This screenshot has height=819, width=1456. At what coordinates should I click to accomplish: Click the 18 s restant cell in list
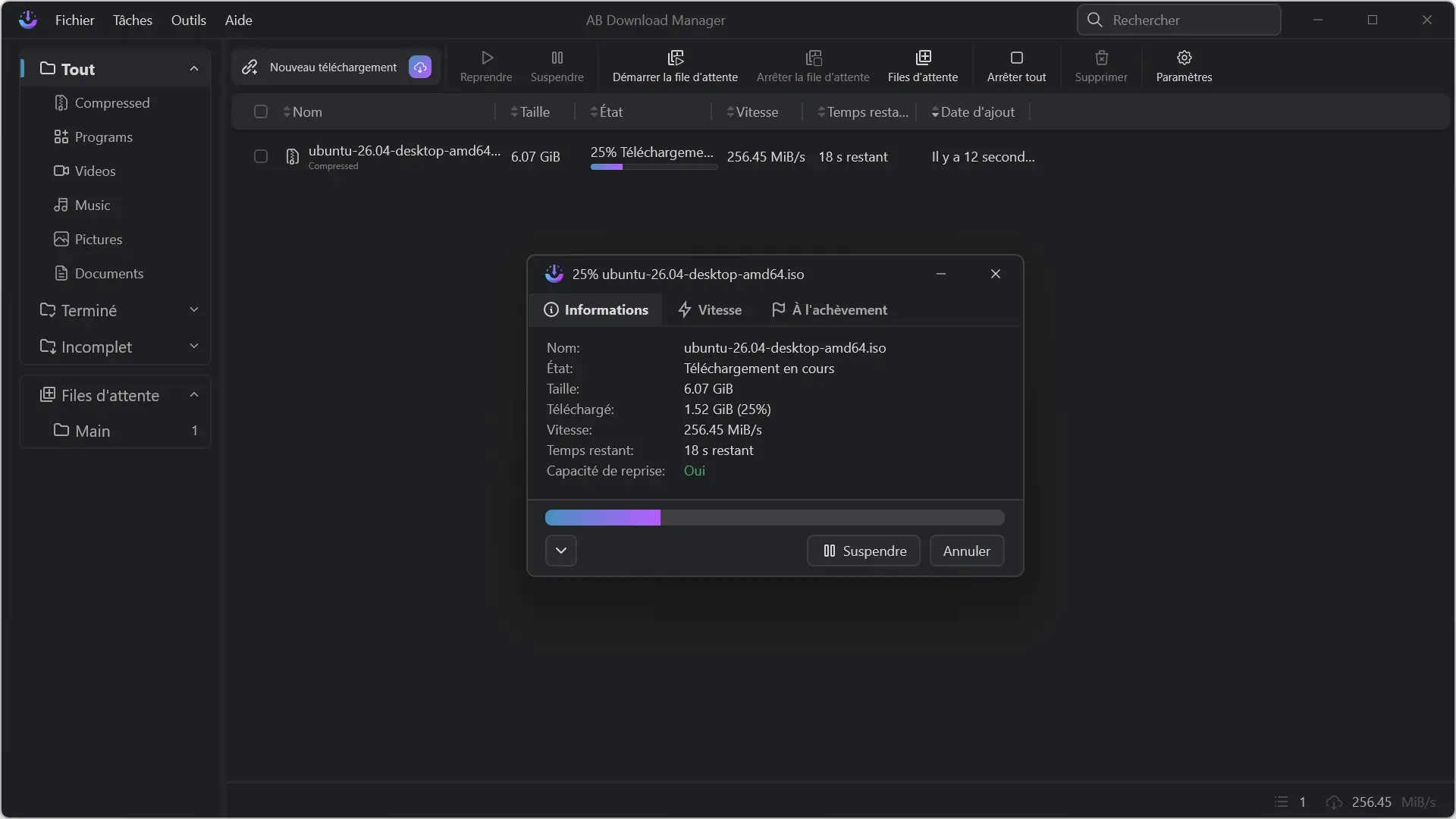pyautogui.click(x=853, y=156)
